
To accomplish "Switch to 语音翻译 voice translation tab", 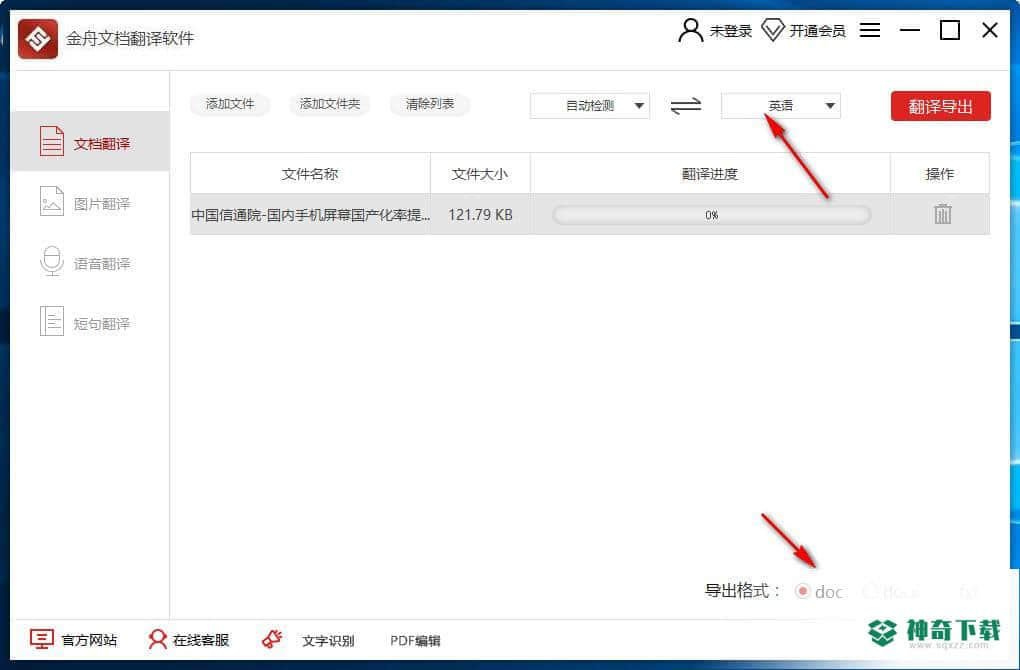I will tap(90, 262).
